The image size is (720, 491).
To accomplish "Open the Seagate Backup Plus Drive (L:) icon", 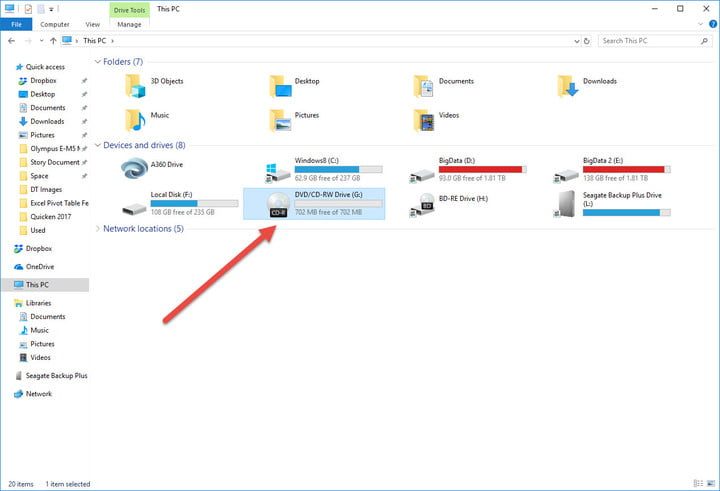I will pyautogui.click(x=565, y=205).
